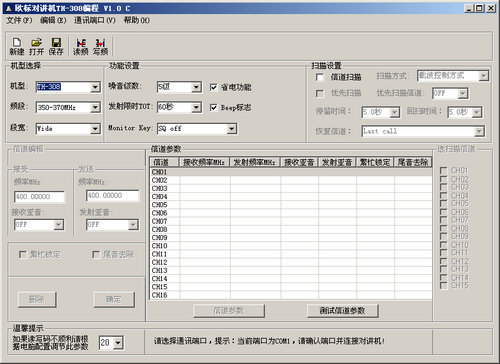Click the 尾音去除 column header

tap(413, 162)
